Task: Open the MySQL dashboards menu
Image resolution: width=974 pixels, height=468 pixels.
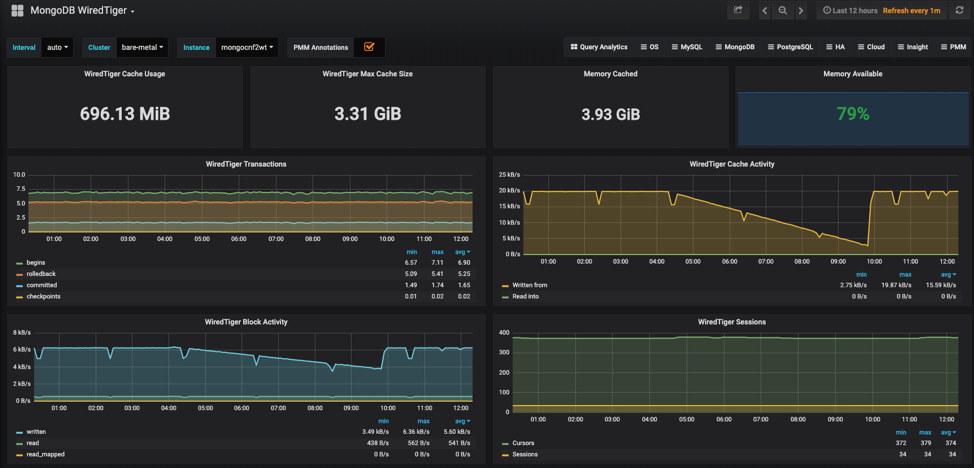Action: click(x=687, y=47)
